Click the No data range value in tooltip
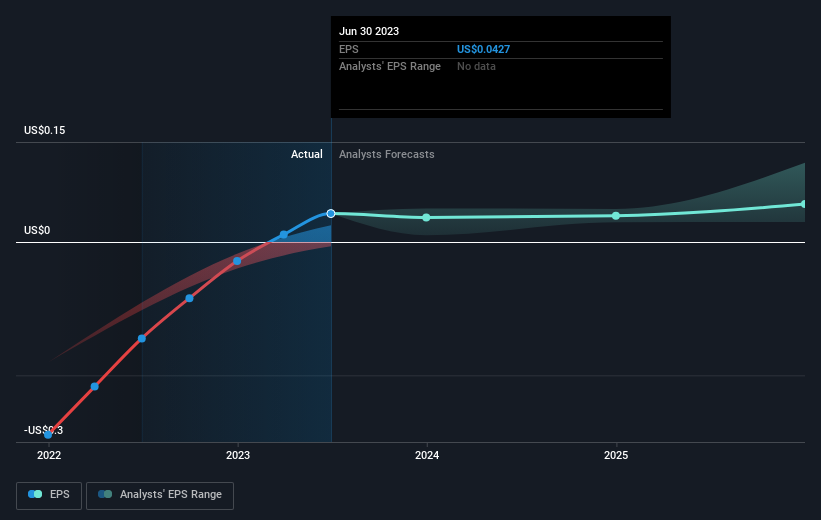This screenshot has width=821, height=520. pyautogui.click(x=476, y=67)
